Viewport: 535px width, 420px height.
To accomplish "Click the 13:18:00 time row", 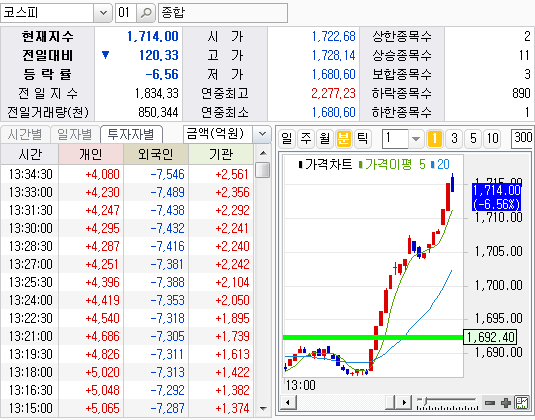I will 31,372.
